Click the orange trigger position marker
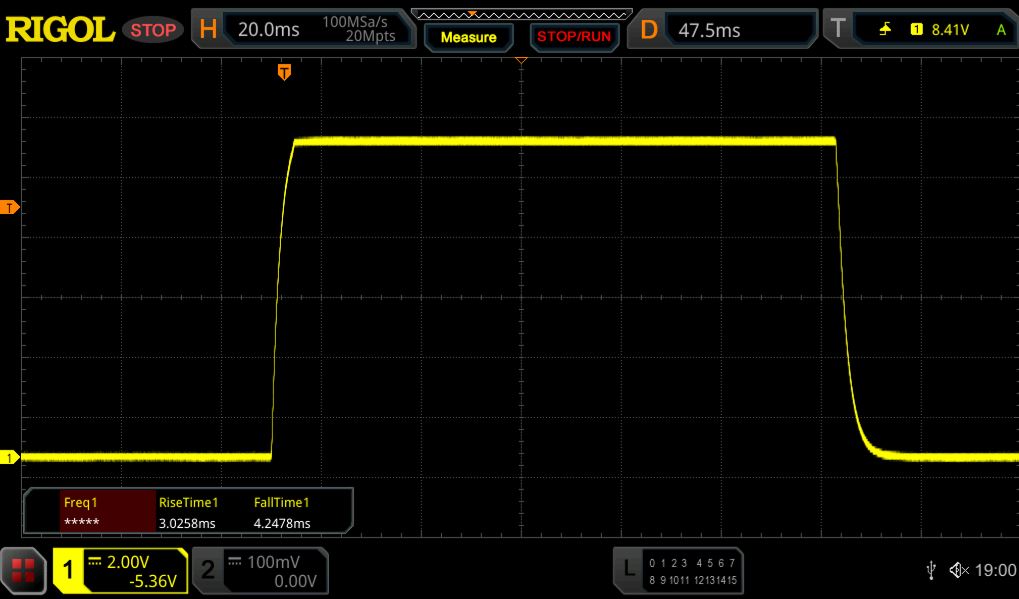The image size is (1019, 599). pyautogui.click(x=284, y=72)
